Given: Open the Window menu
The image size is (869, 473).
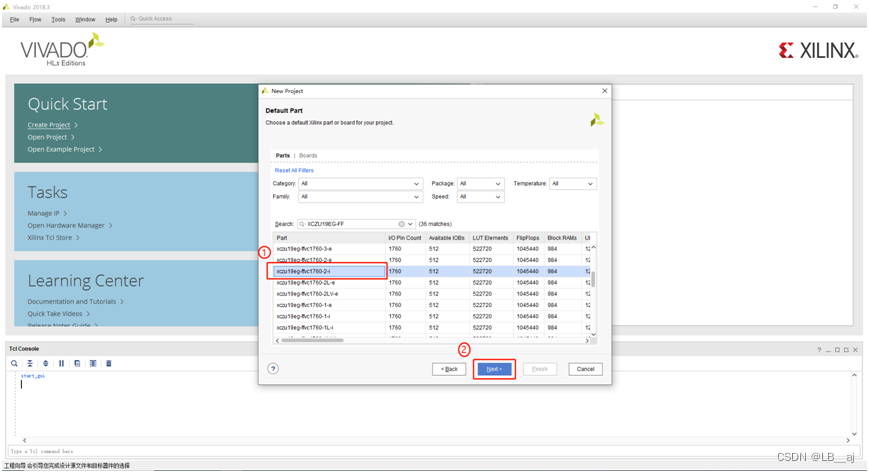Looking at the screenshot, I should [x=85, y=19].
